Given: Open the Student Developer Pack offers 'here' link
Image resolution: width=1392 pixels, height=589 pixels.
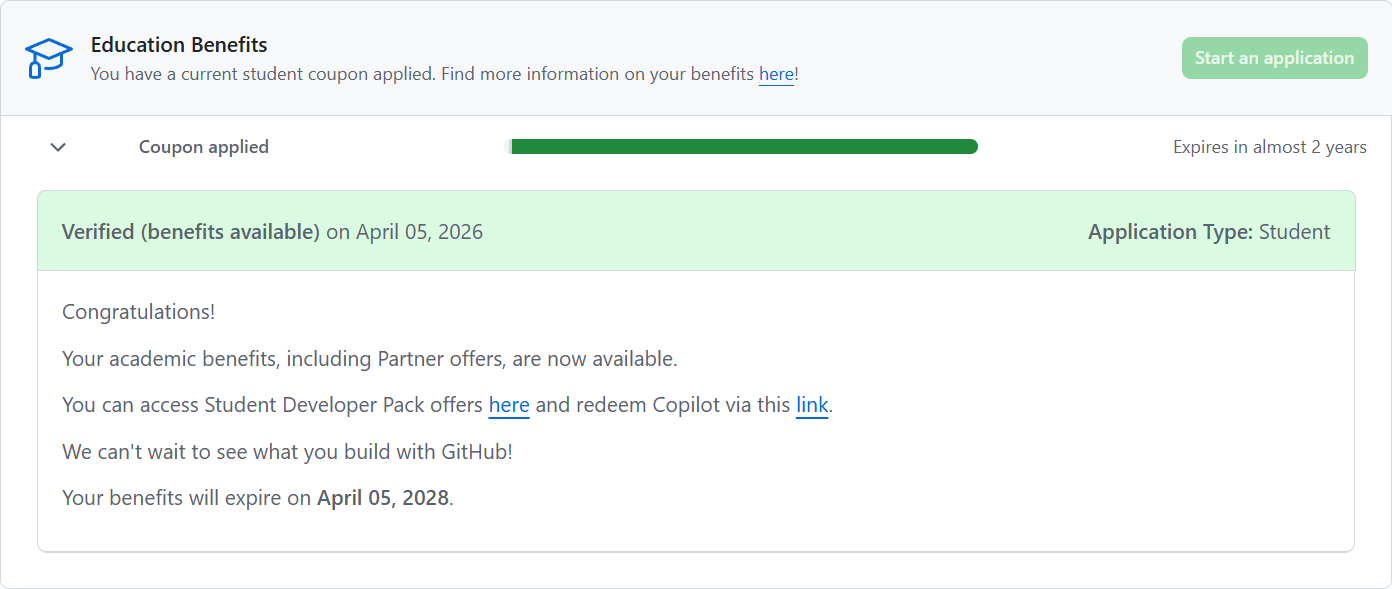Looking at the screenshot, I should (509, 405).
